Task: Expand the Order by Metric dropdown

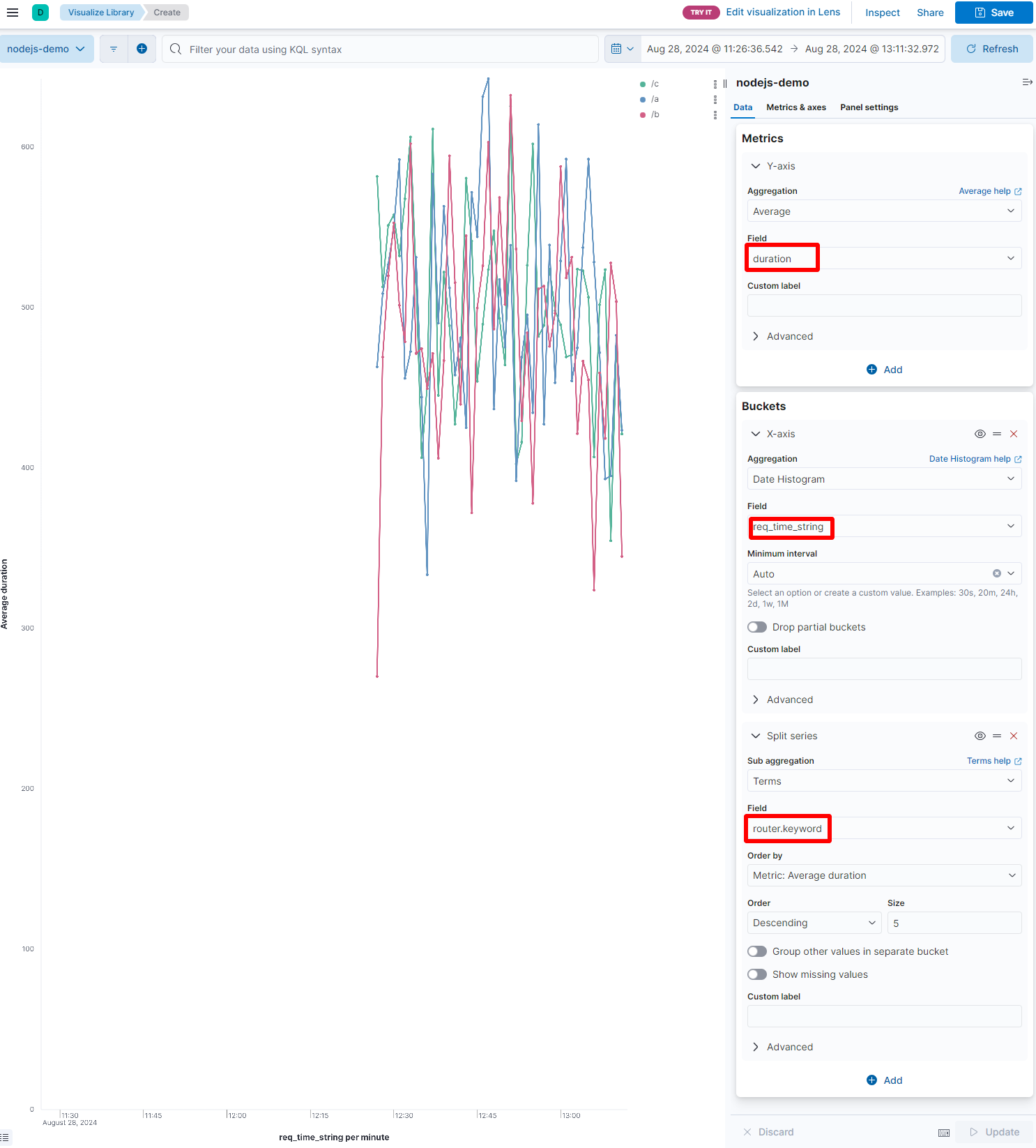Action: pyautogui.click(x=883, y=875)
